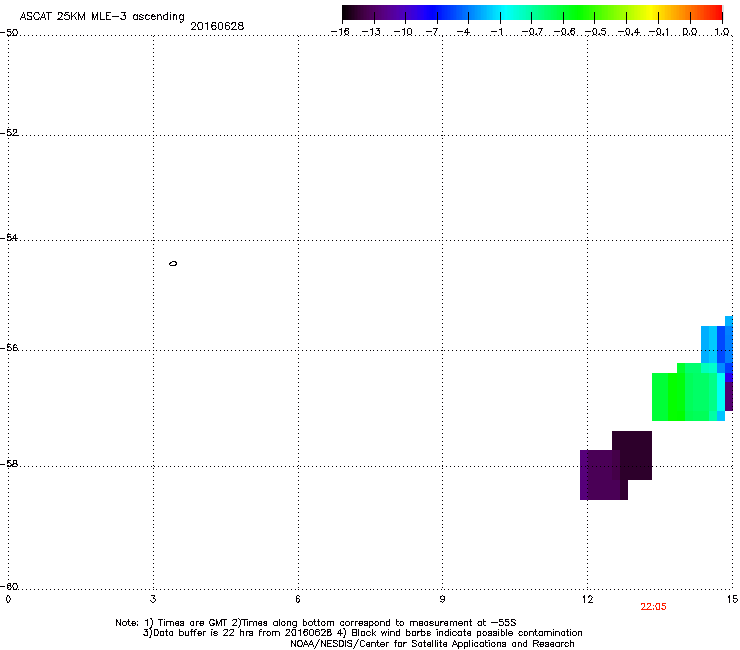Pick the yellow section of the color bar
The height and width of the screenshot is (650, 740).
[653, 12]
